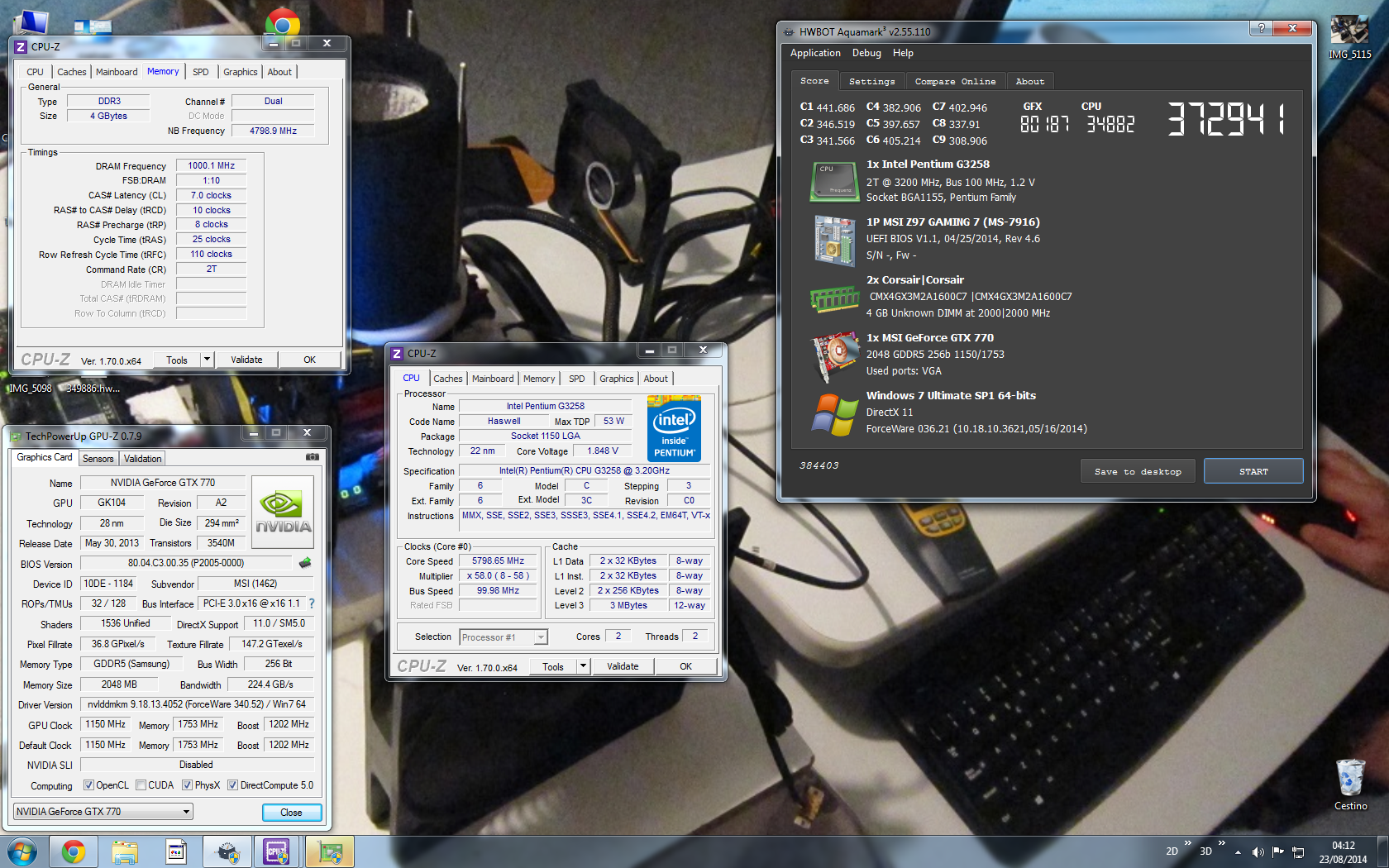
Task: Click the network tray icon
Action: 1298,852
